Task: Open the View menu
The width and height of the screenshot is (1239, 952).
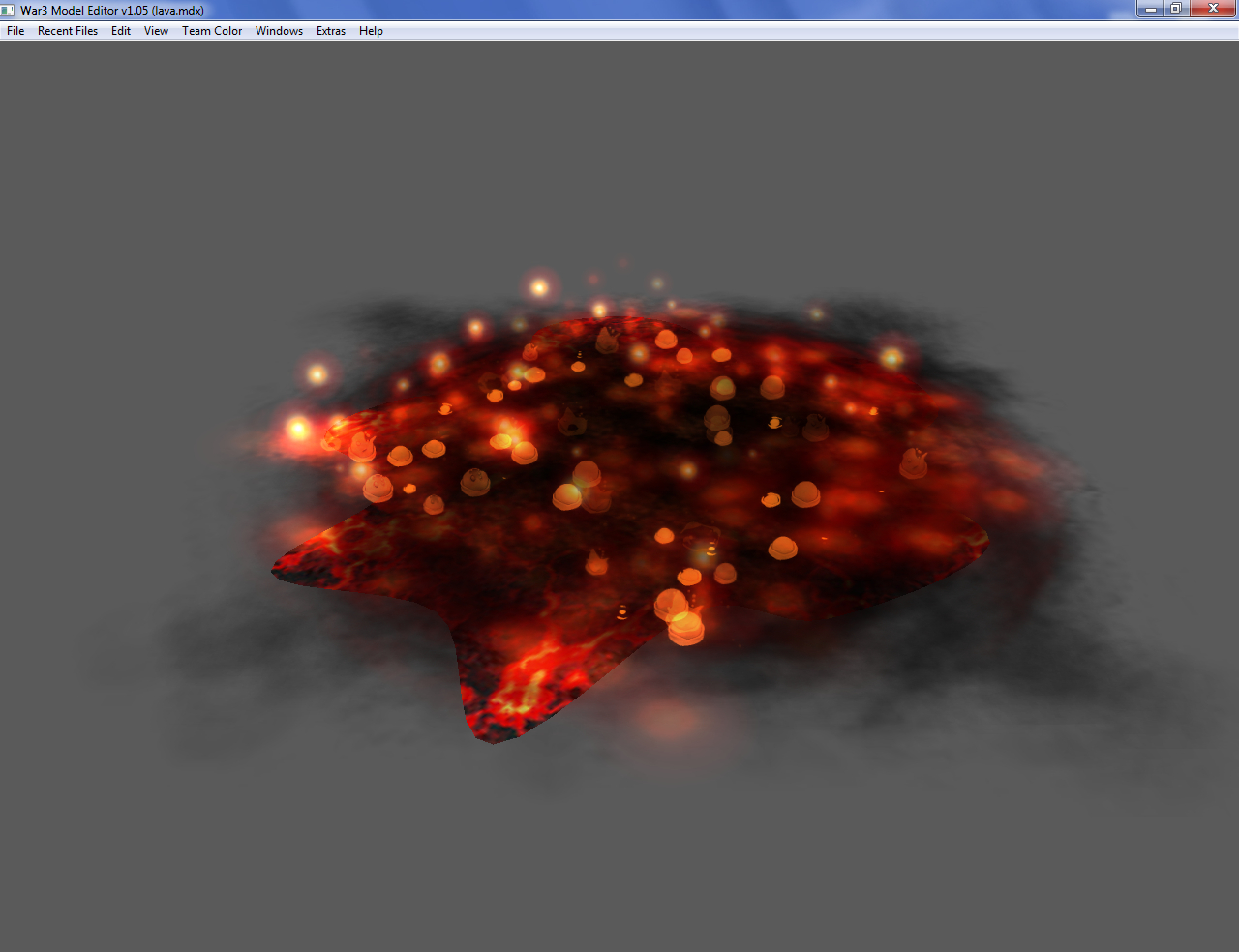Action: coord(156,31)
